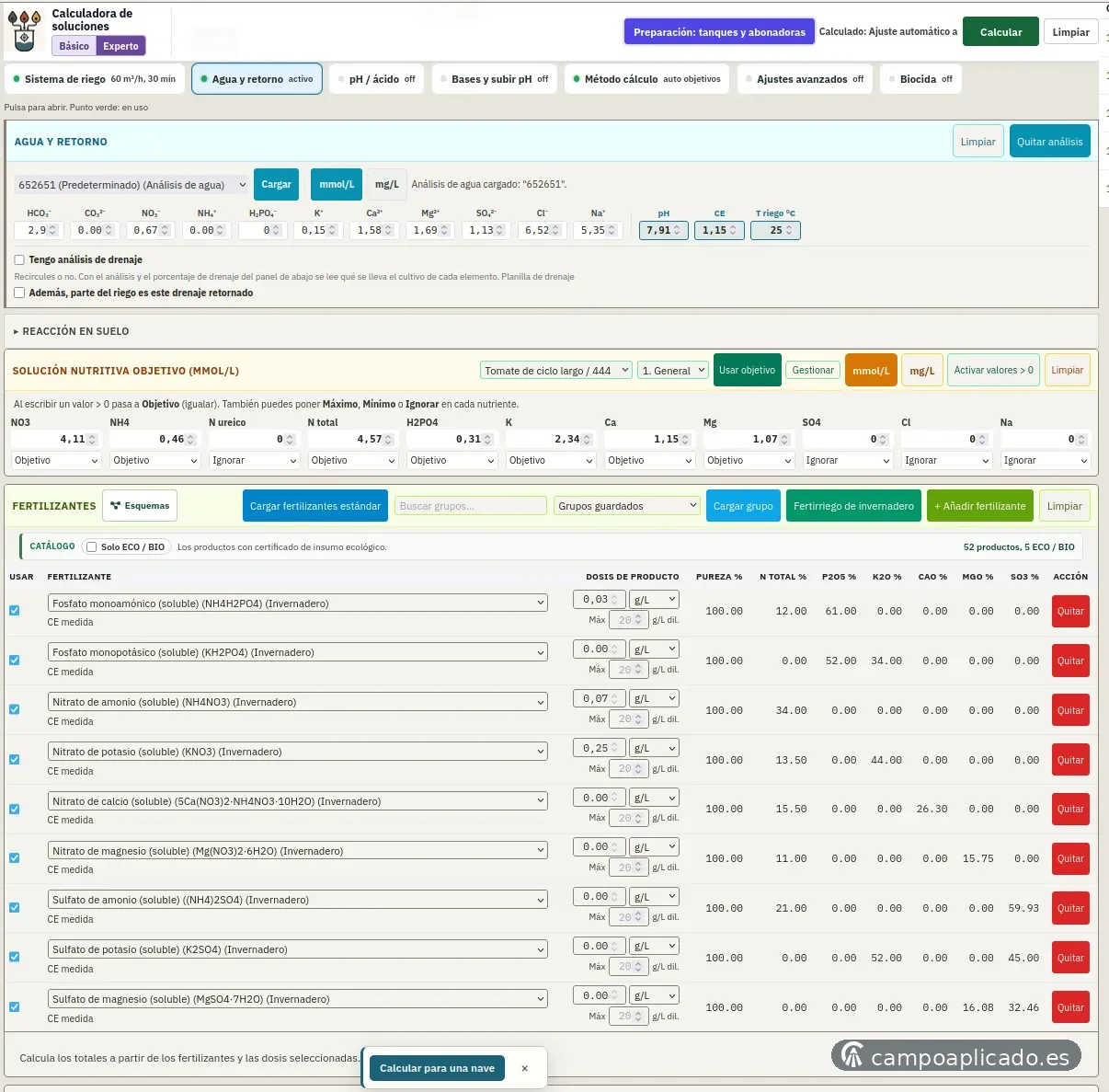Click Activar valores > 0 button
The height and width of the screenshot is (1092, 1109).
993,371
